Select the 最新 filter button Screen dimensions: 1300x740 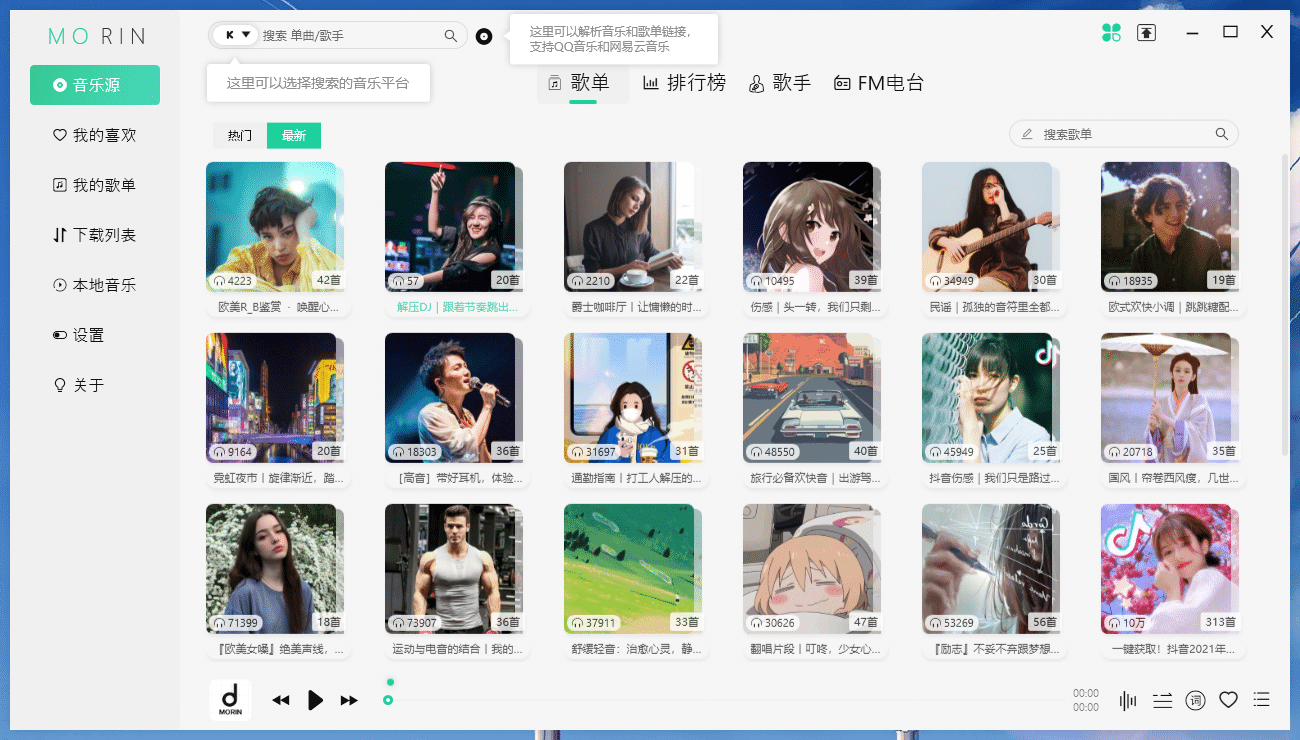point(294,136)
